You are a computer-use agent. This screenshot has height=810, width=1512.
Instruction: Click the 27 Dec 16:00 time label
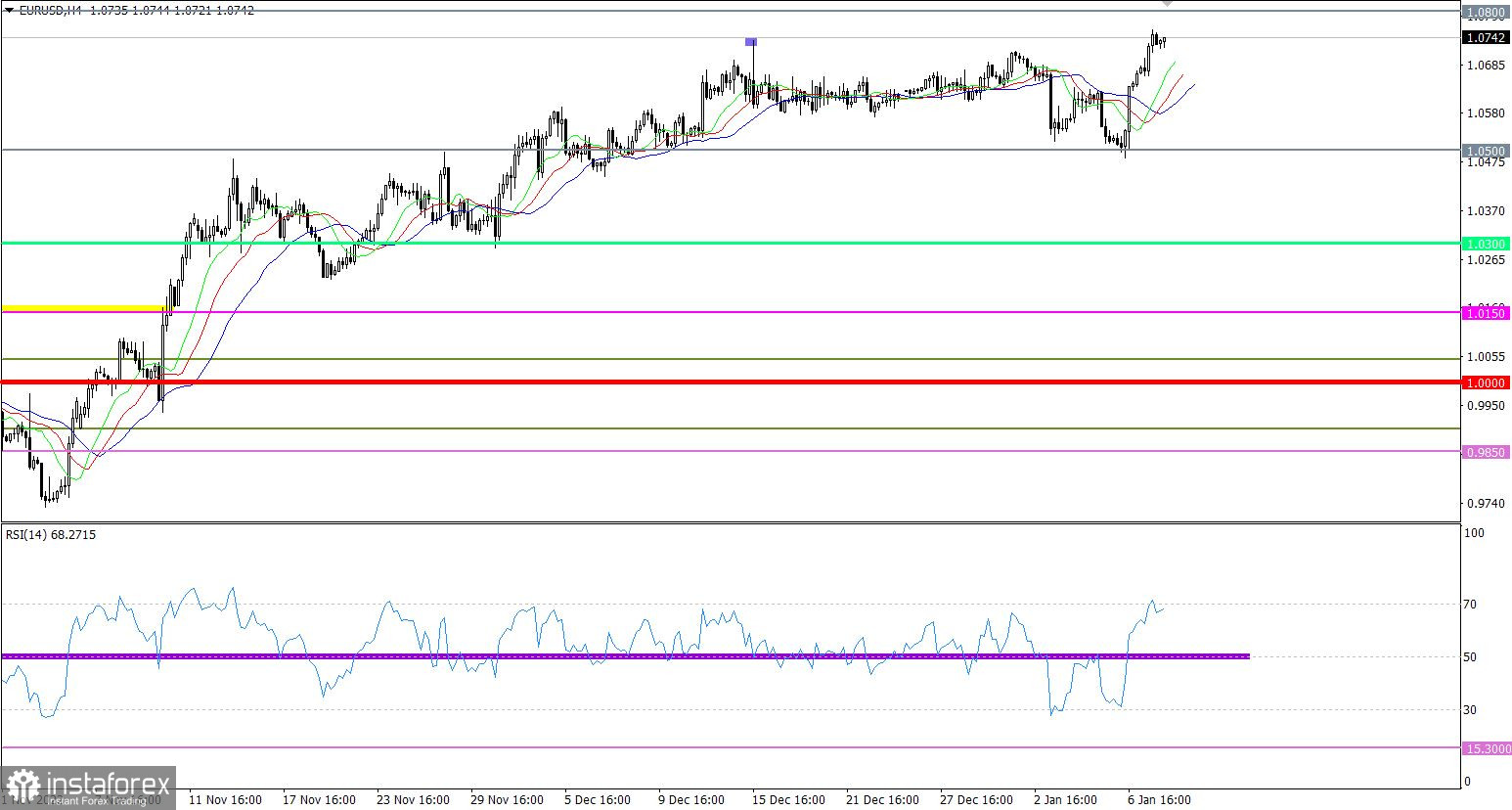976,799
